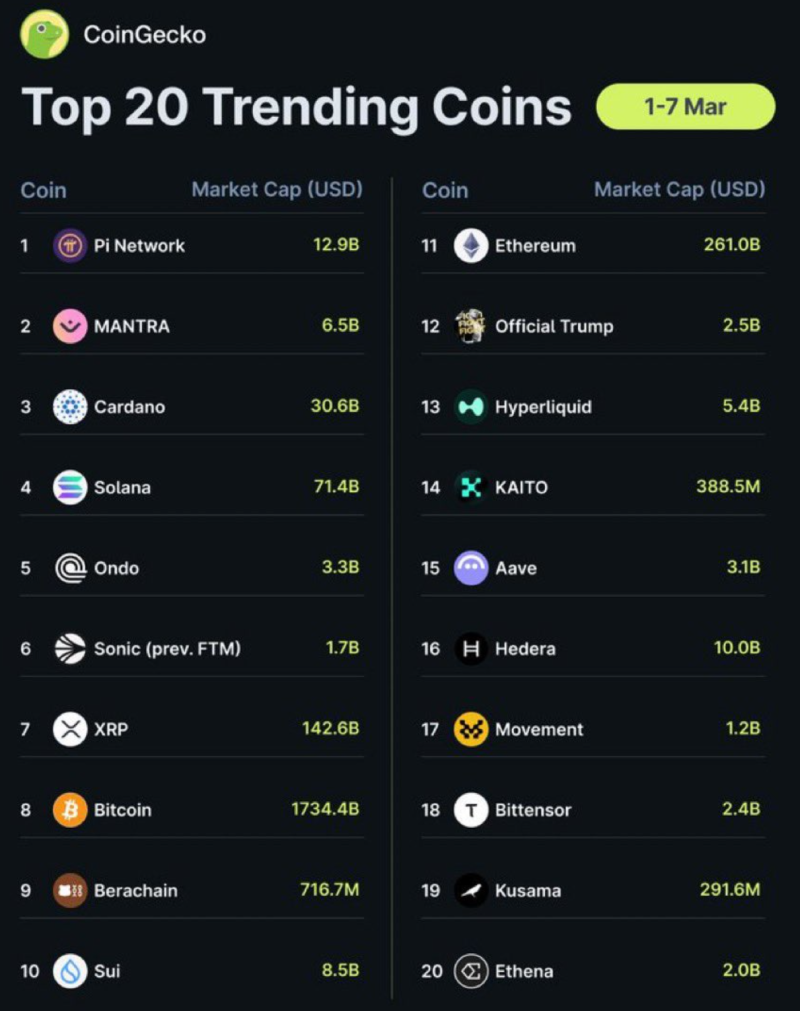
Task: Click the Aave ghost icon
Action: [471, 568]
